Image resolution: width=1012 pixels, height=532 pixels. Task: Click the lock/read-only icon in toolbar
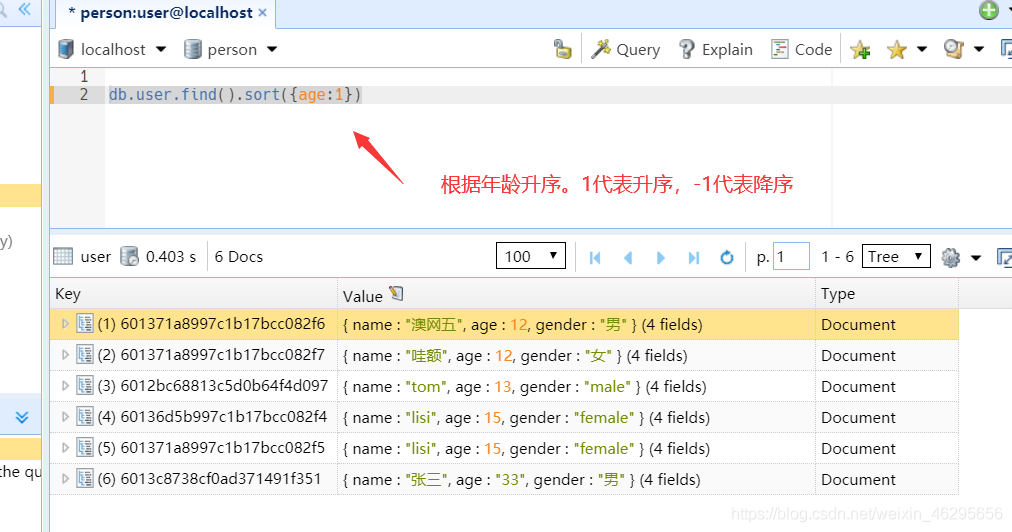pos(562,50)
